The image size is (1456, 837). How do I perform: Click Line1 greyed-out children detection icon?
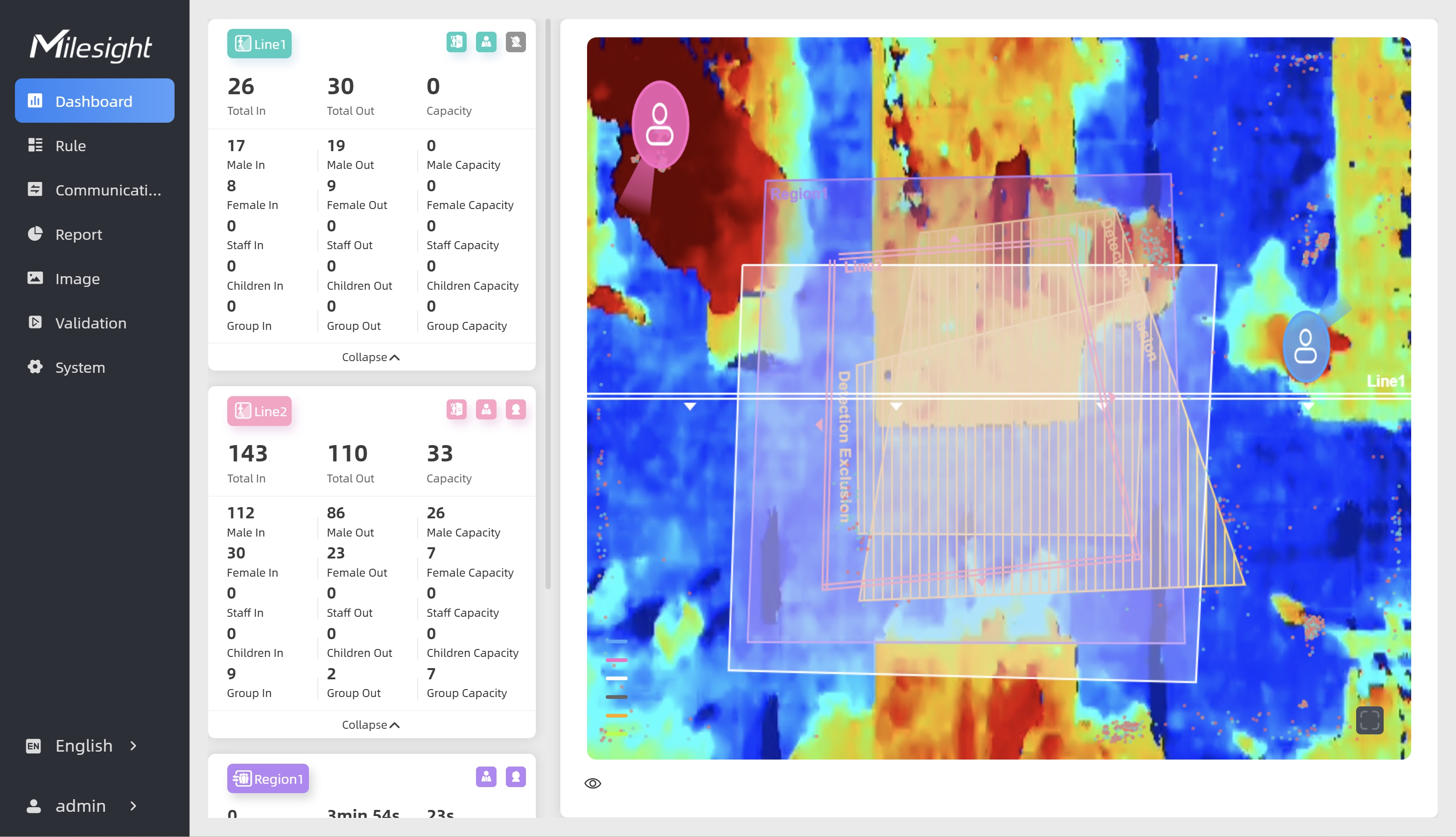pos(516,42)
